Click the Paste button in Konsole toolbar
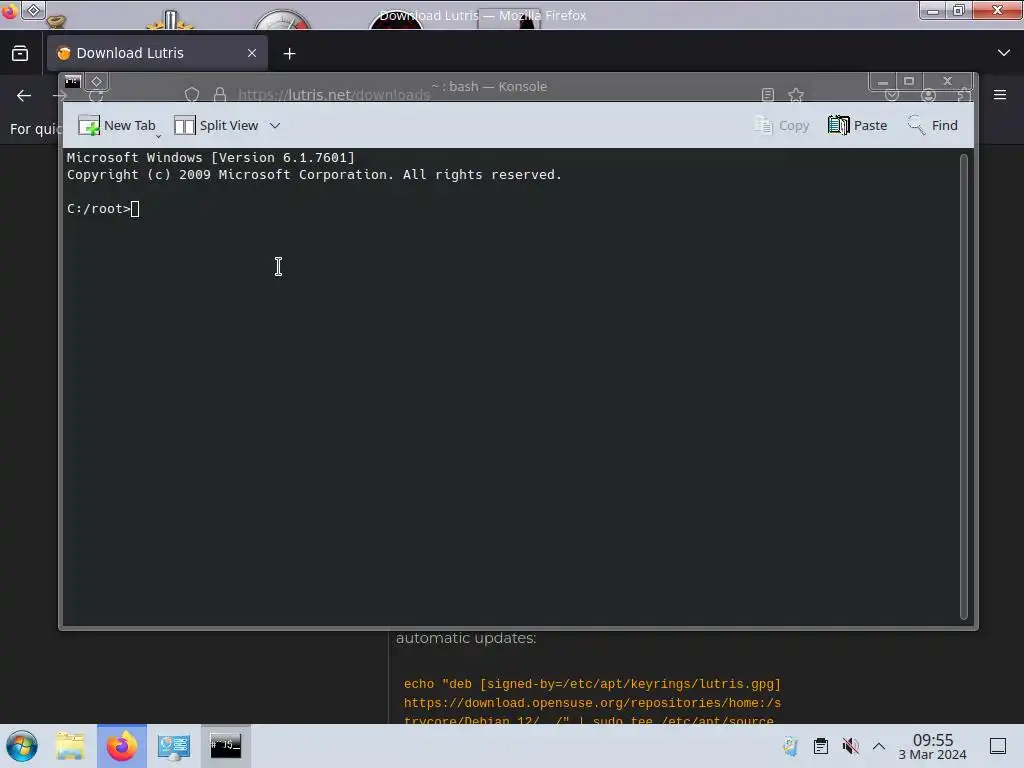Image resolution: width=1024 pixels, height=768 pixels. [857, 125]
